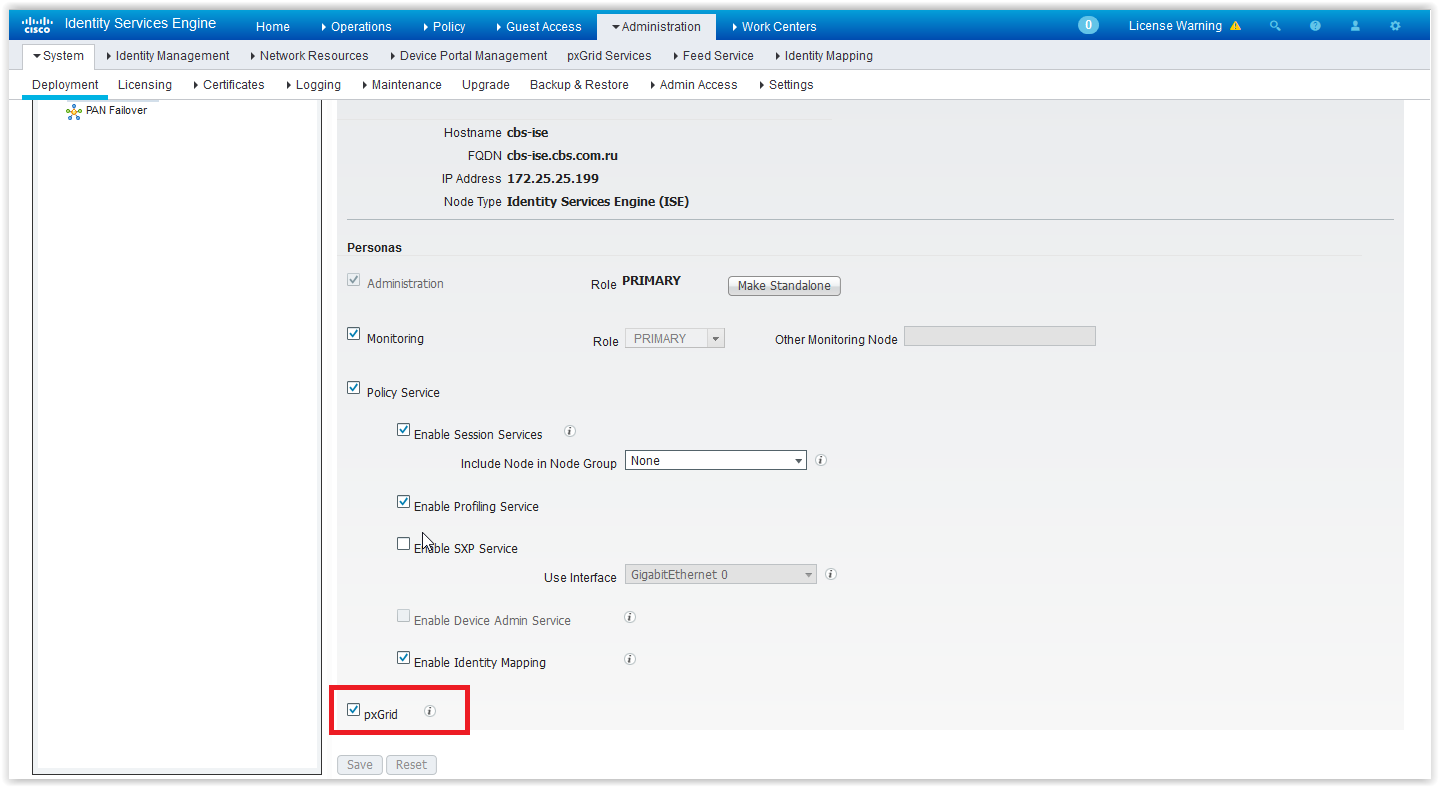Click the IP address 172.25.25.199

(x=553, y=179)
